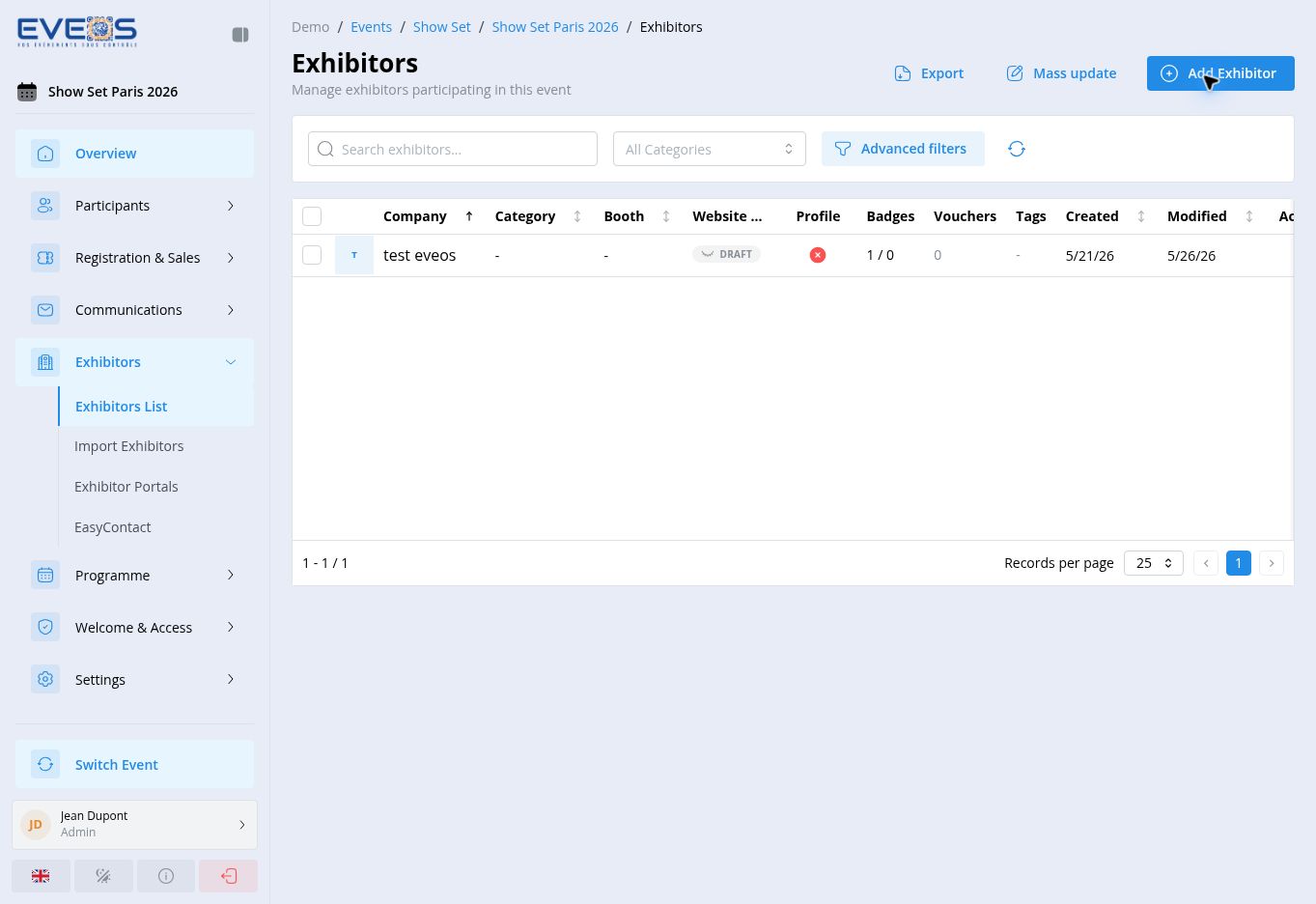Collapse the sidebar with the panel icon
1316x904 pixels.
240,35
